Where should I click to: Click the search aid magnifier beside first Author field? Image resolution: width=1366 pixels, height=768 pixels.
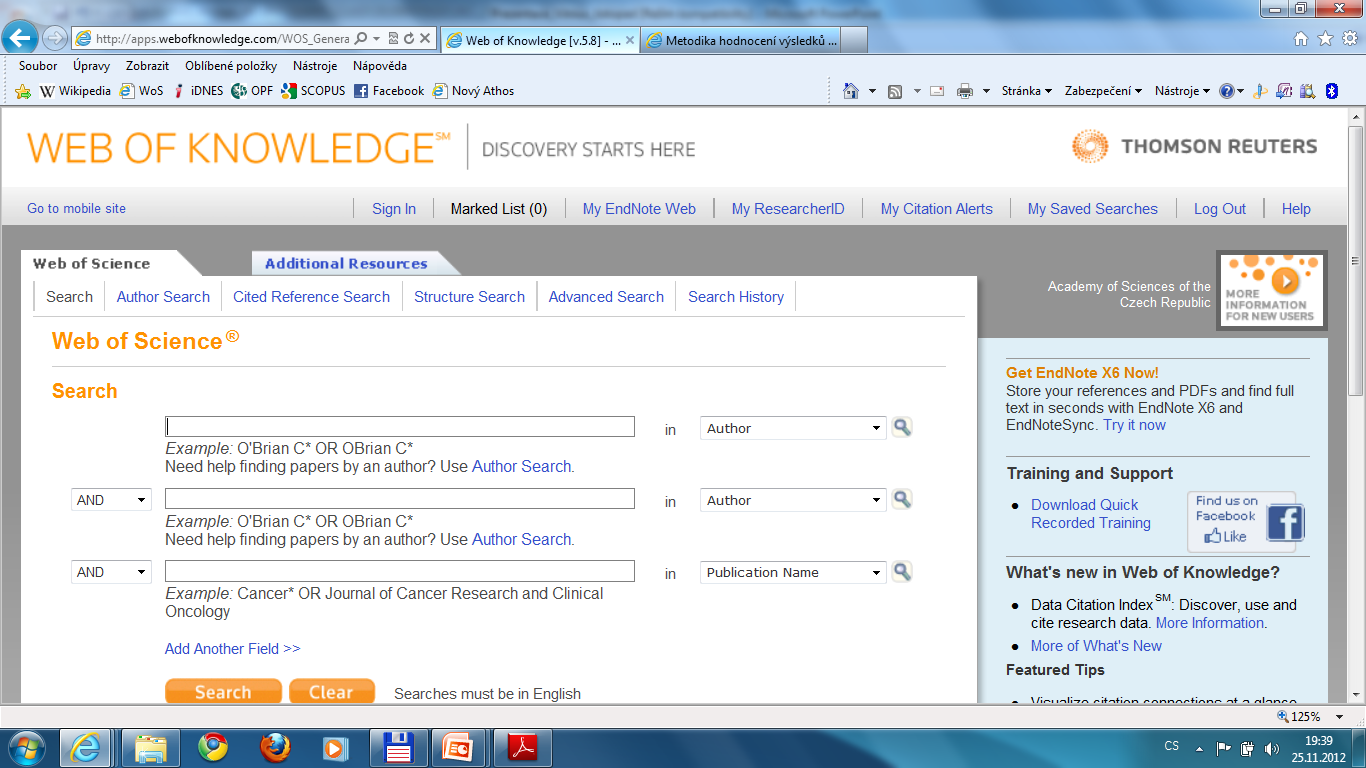pyautogui.click(x=902, y=428)
